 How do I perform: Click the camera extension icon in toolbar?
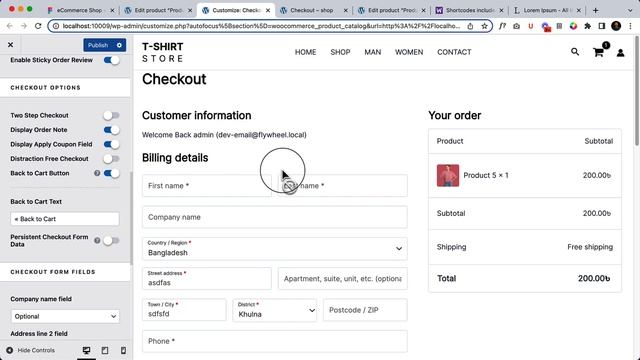coord(516,26)
